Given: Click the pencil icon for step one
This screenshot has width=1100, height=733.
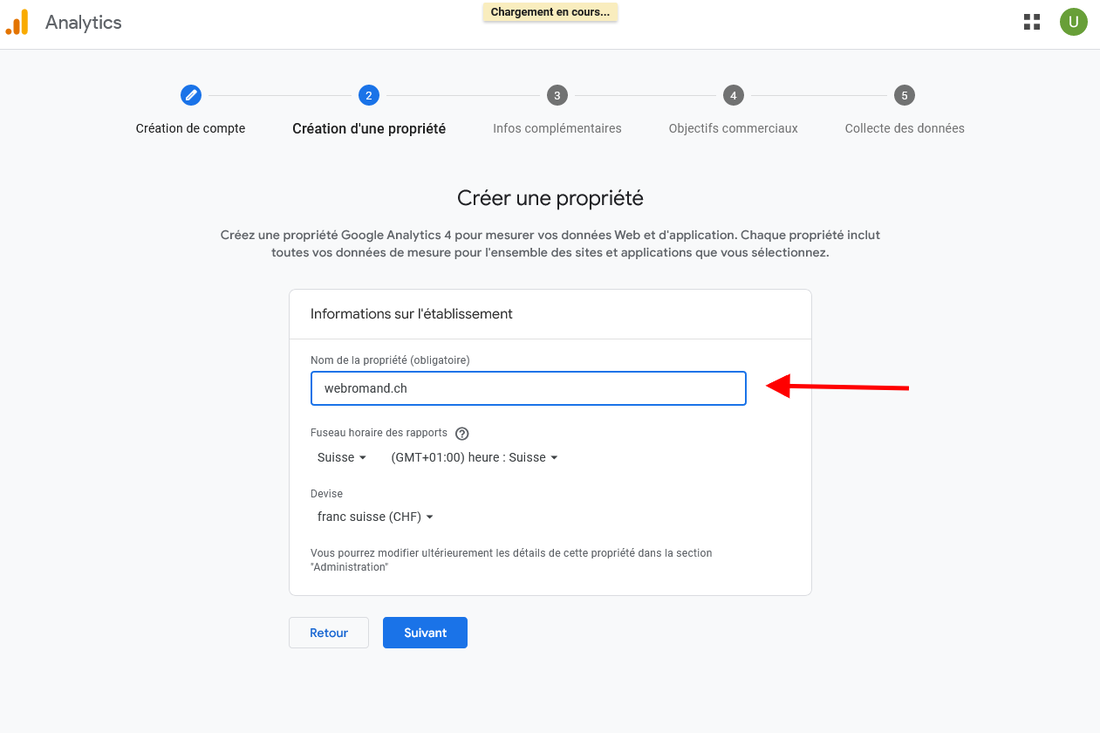Looking at the screenshot, I should [190, 96].
